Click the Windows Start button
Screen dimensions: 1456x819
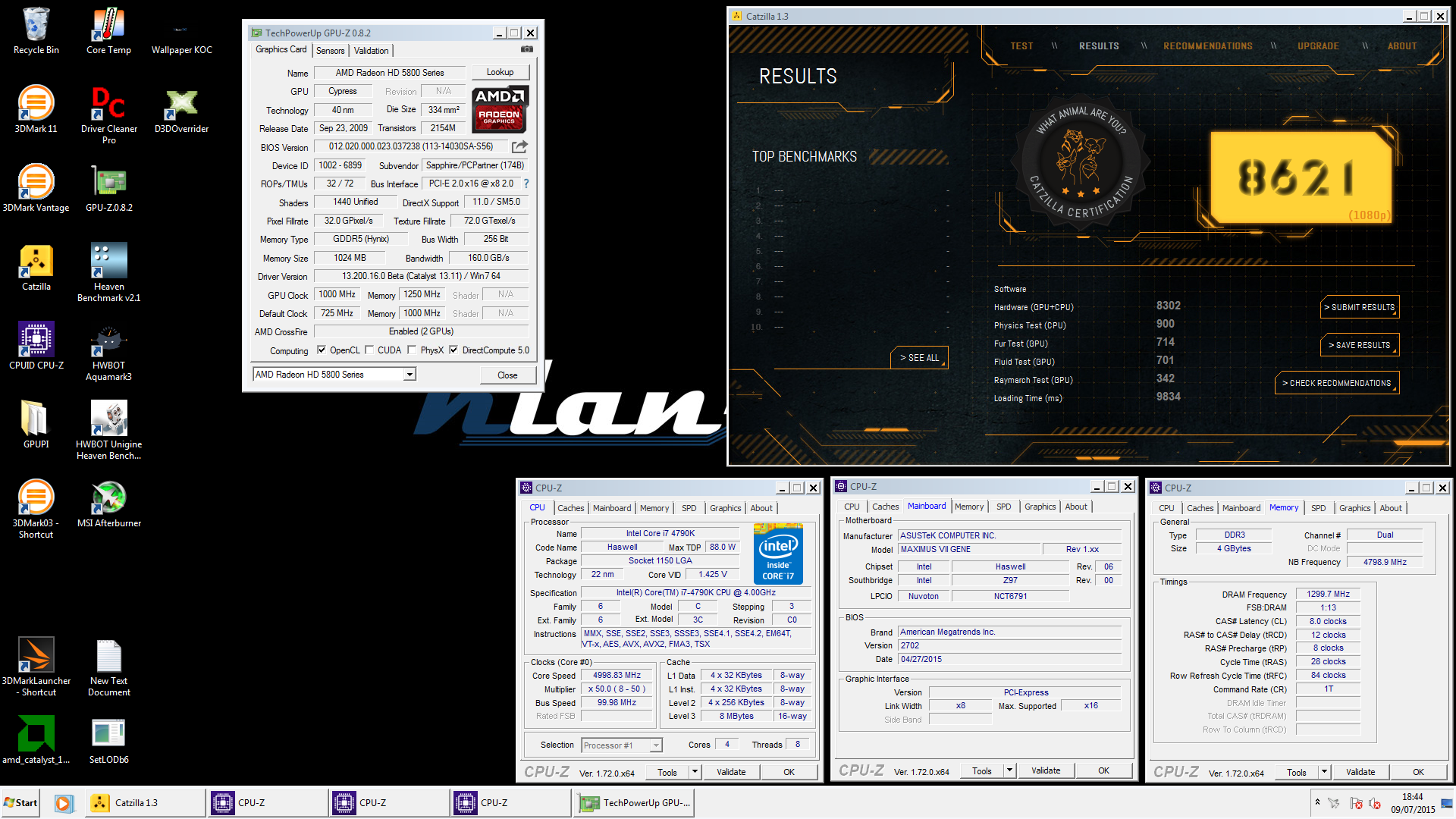pos(20,803)
